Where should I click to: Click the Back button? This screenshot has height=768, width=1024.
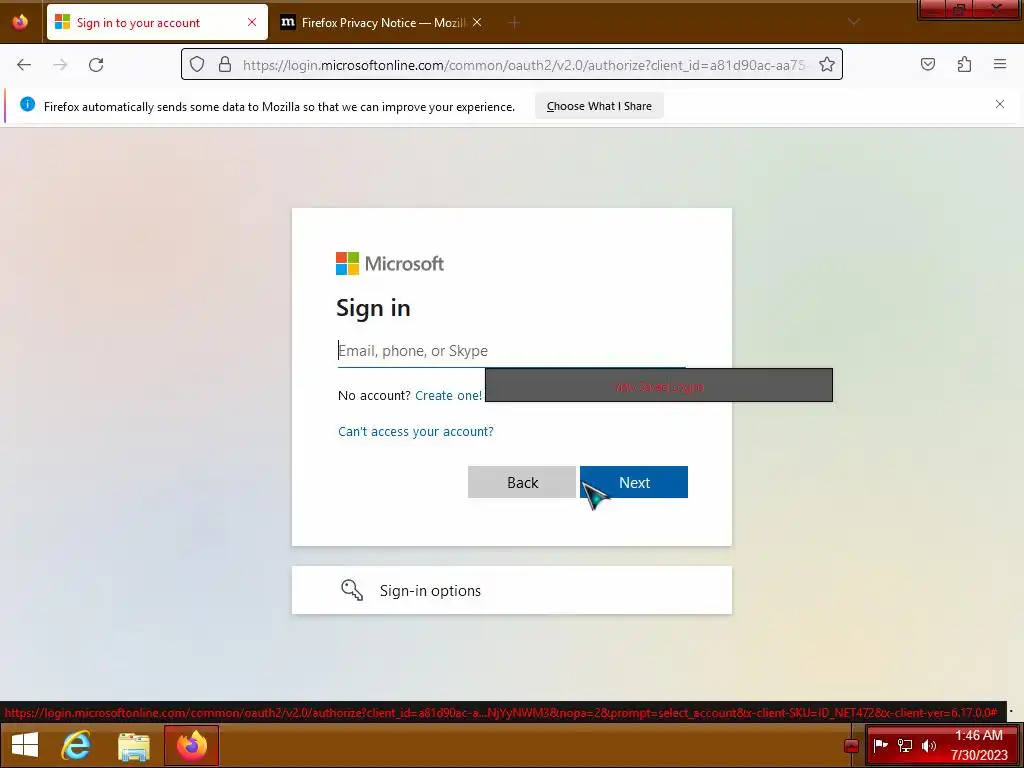coord(522,482)
